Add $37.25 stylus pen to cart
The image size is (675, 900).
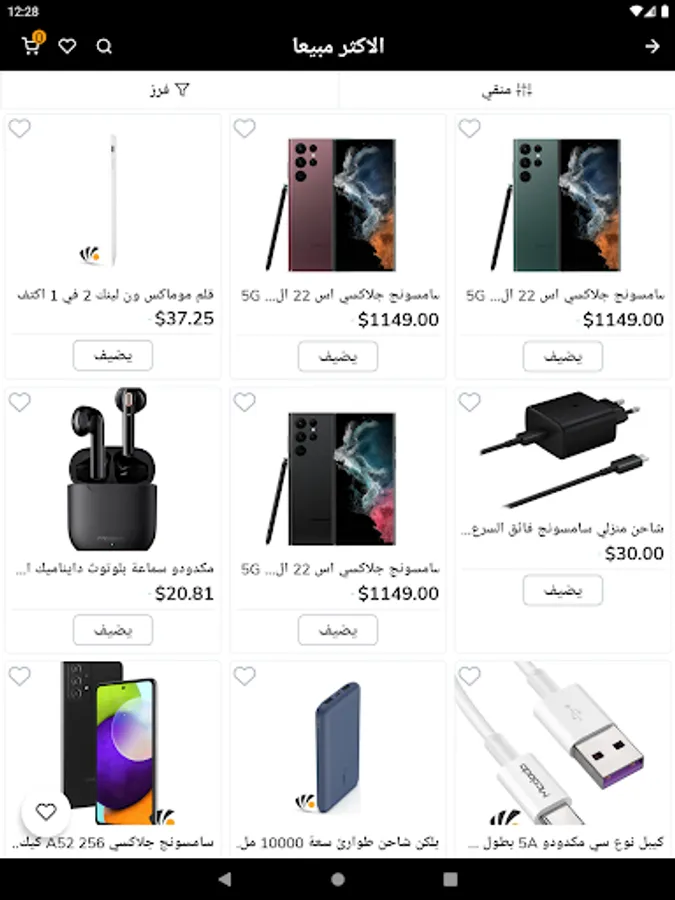point(113,355)
